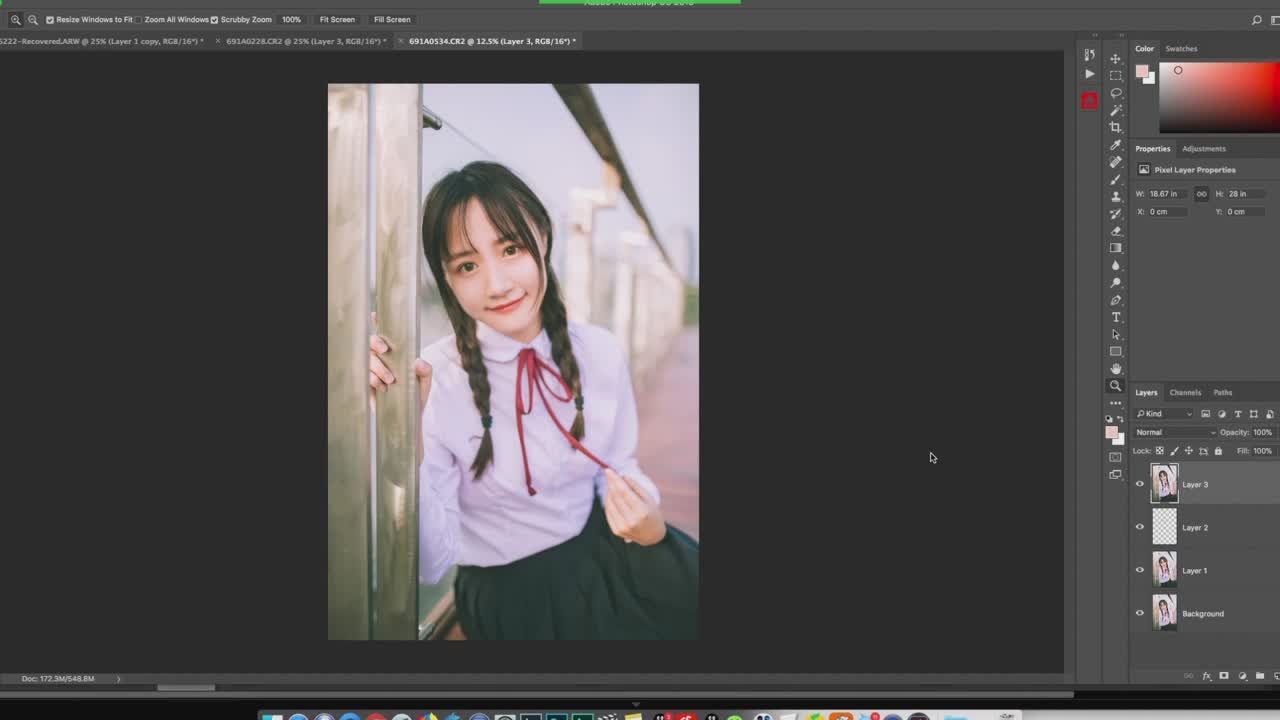Select the Rectangle shape tool
Image resolution: width=1280 pixels, height=720 pixels.
(1116, 352)
